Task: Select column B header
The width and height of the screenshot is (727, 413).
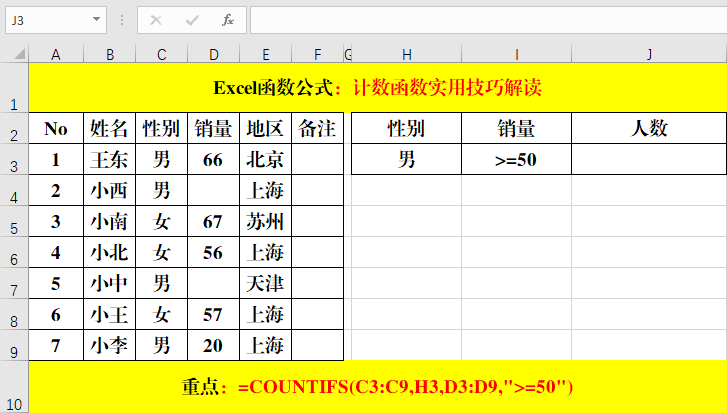Action: (x=110, y=54)
